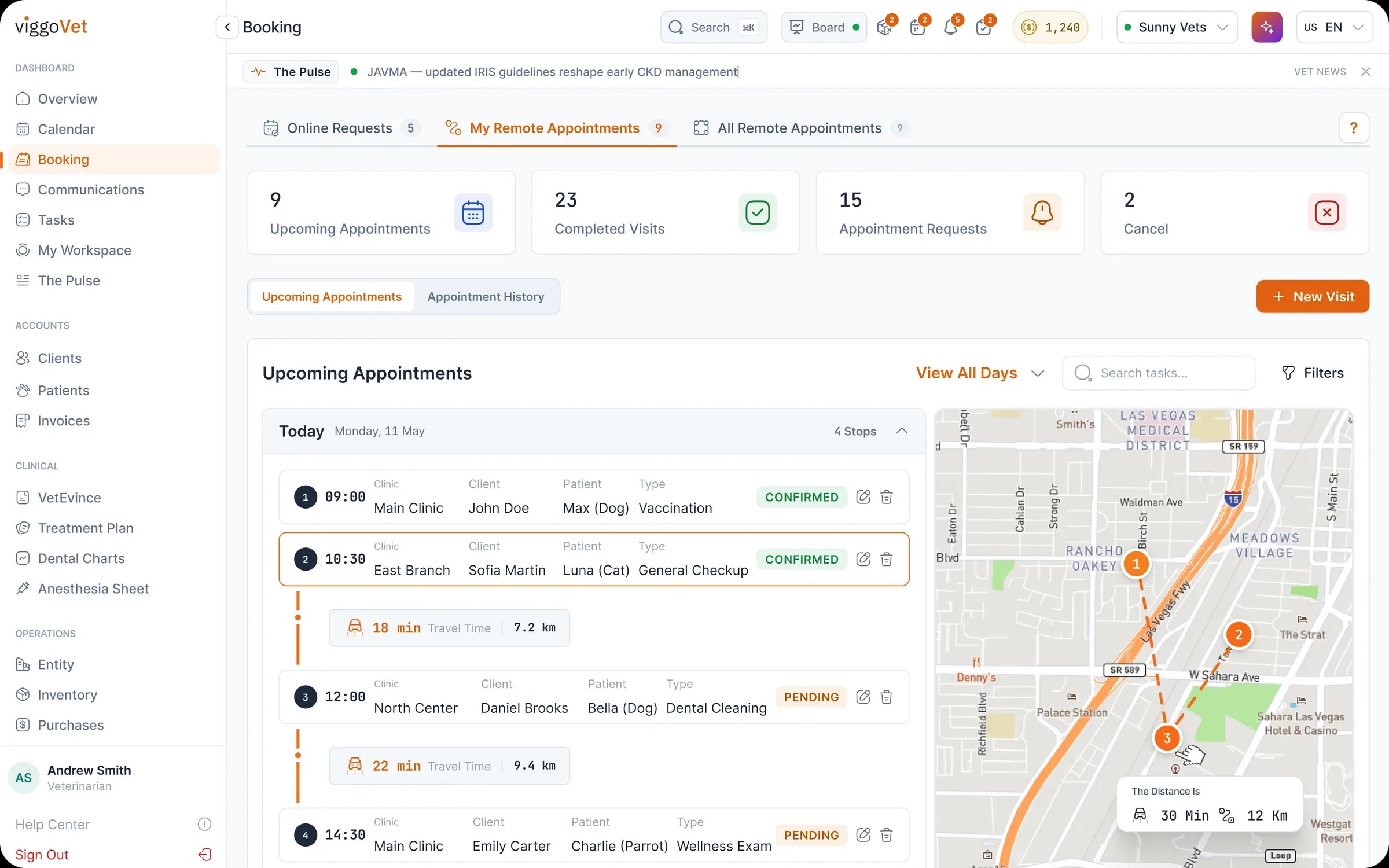Open the US EN language dropdown

(x=1334, y=27)
